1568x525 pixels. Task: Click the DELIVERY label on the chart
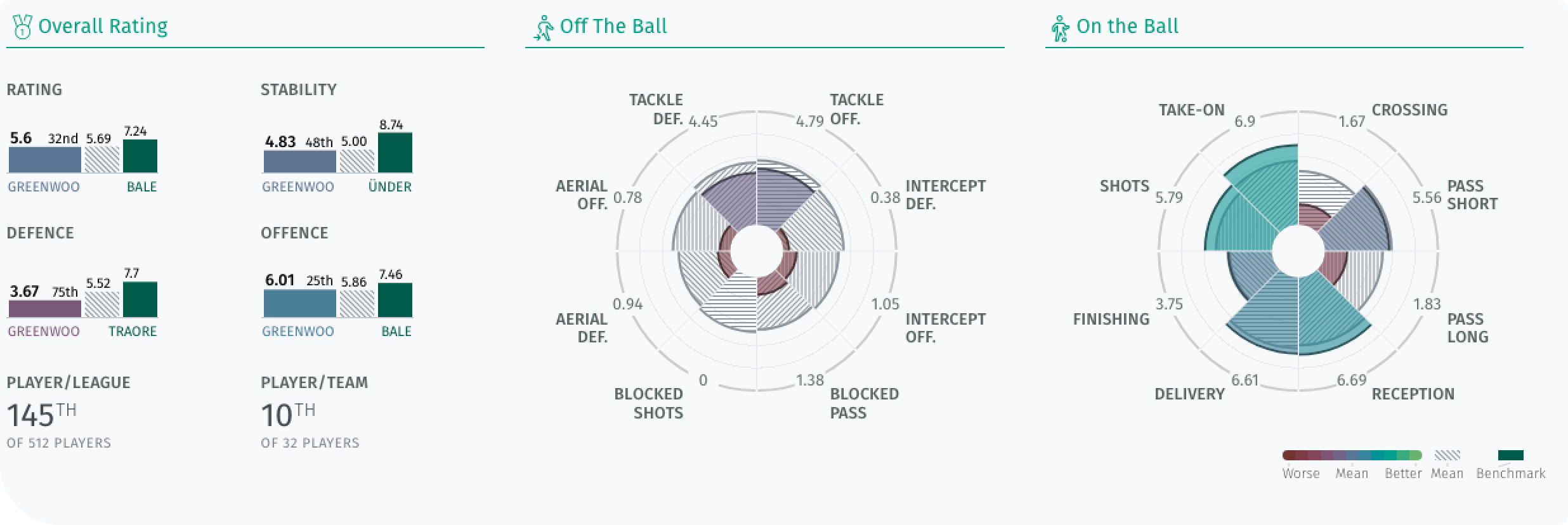1189,394
